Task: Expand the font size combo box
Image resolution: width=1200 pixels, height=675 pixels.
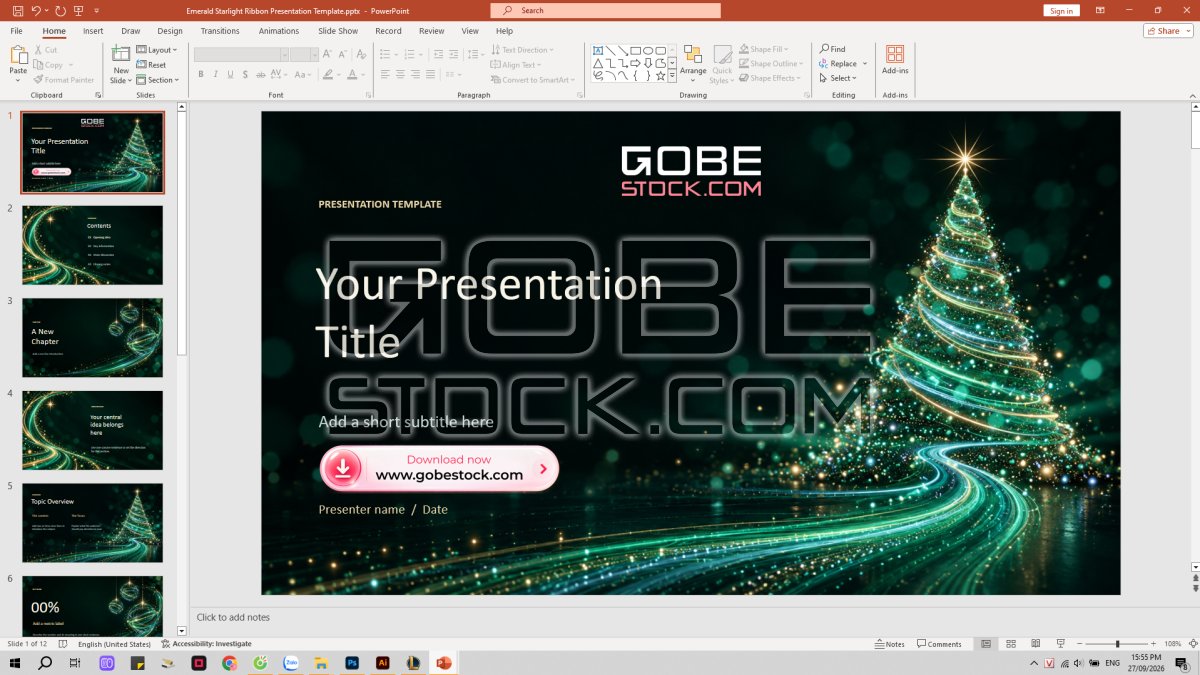Action: (x=313, y=54)
